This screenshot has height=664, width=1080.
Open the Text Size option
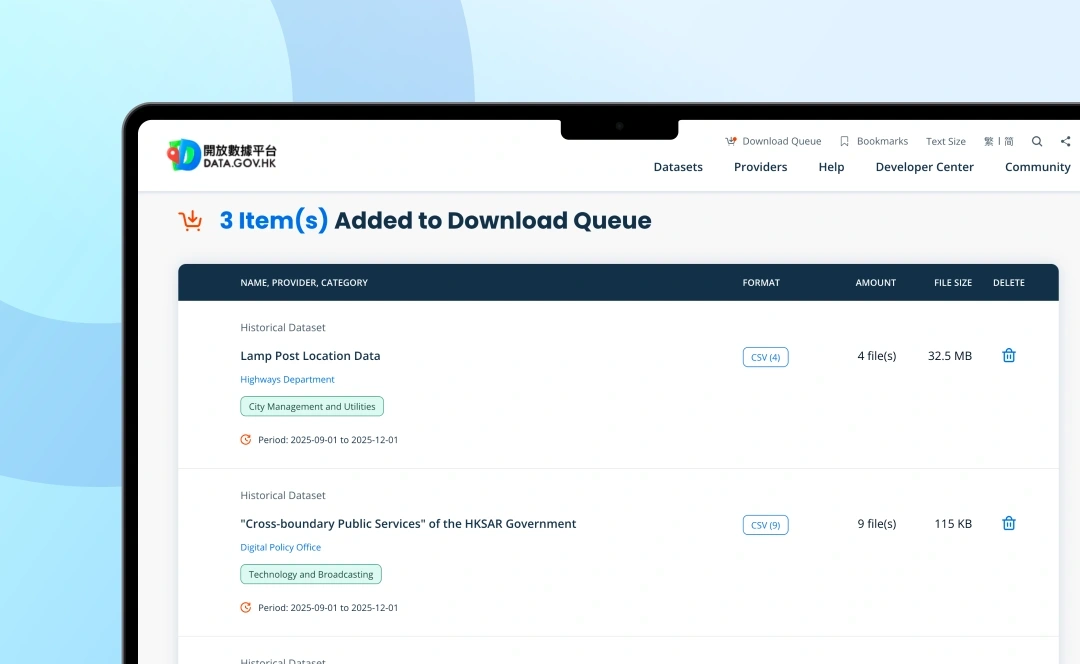946,141
